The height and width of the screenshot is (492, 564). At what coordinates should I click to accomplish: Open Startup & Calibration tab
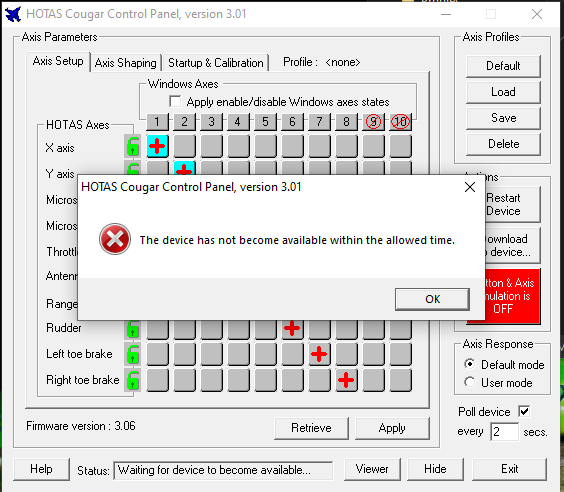point(216,63)
